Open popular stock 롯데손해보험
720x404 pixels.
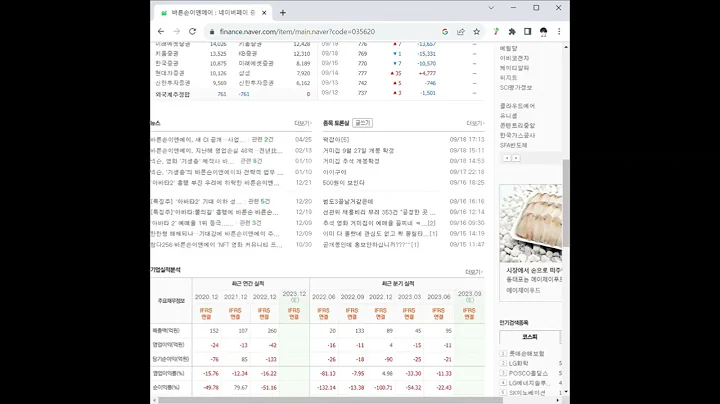click(x=526, y=354)
